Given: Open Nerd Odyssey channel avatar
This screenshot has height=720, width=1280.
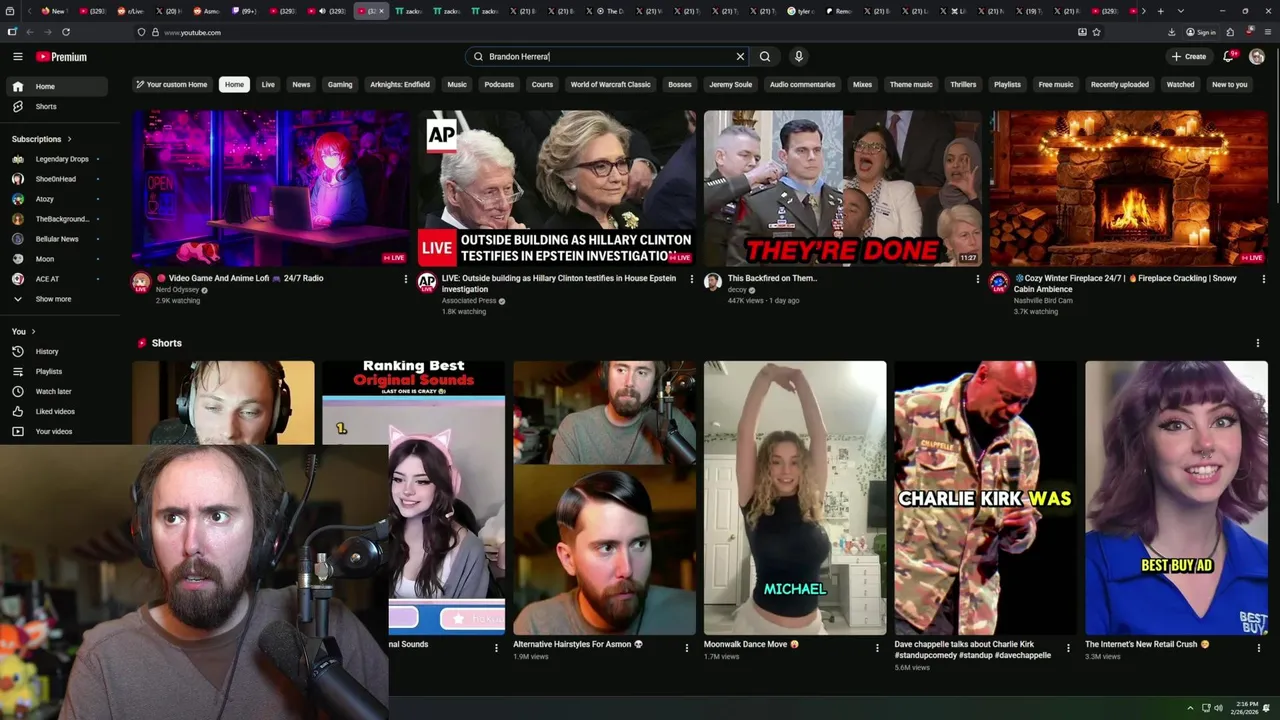Looking at the screenshot, I should (141, 282).
